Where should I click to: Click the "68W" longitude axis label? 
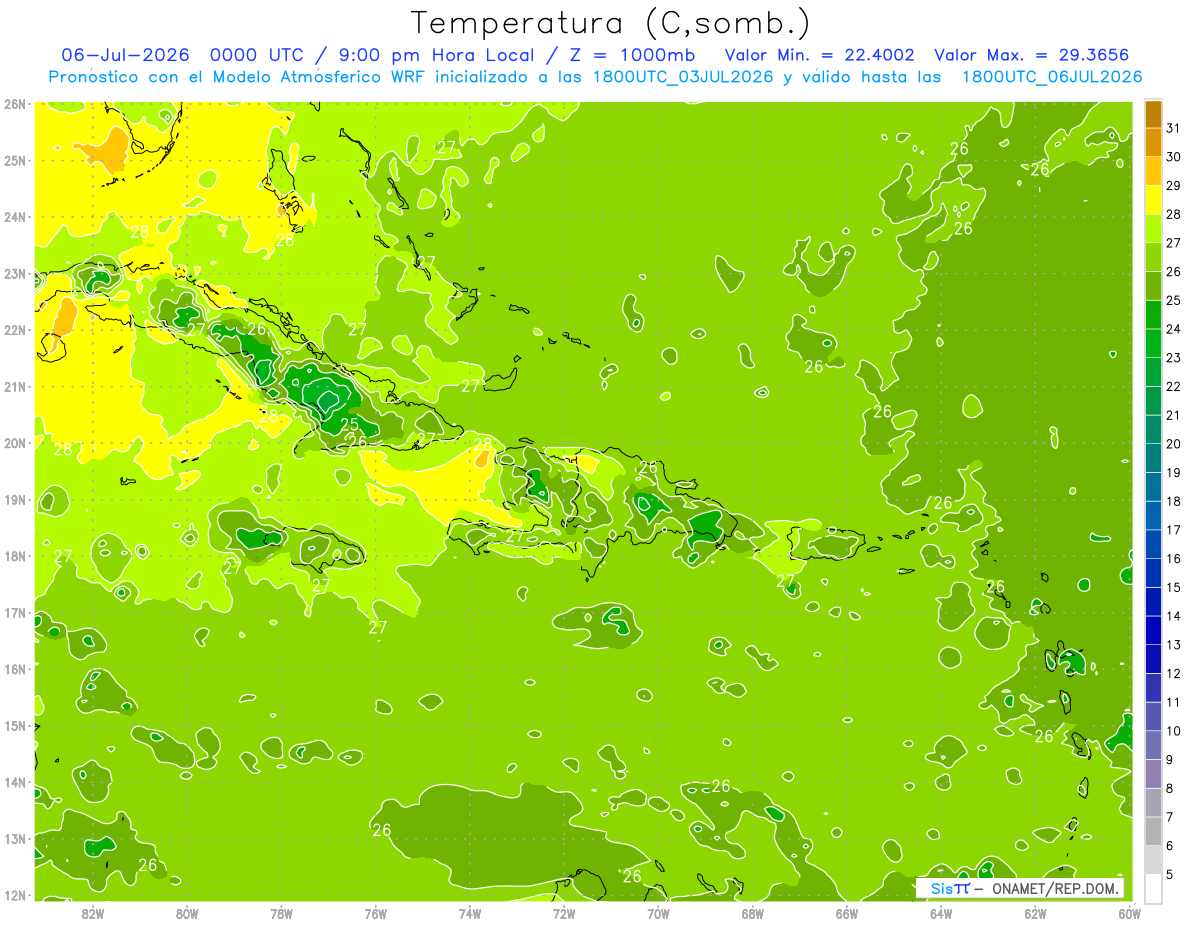click(x=752, y=912)
